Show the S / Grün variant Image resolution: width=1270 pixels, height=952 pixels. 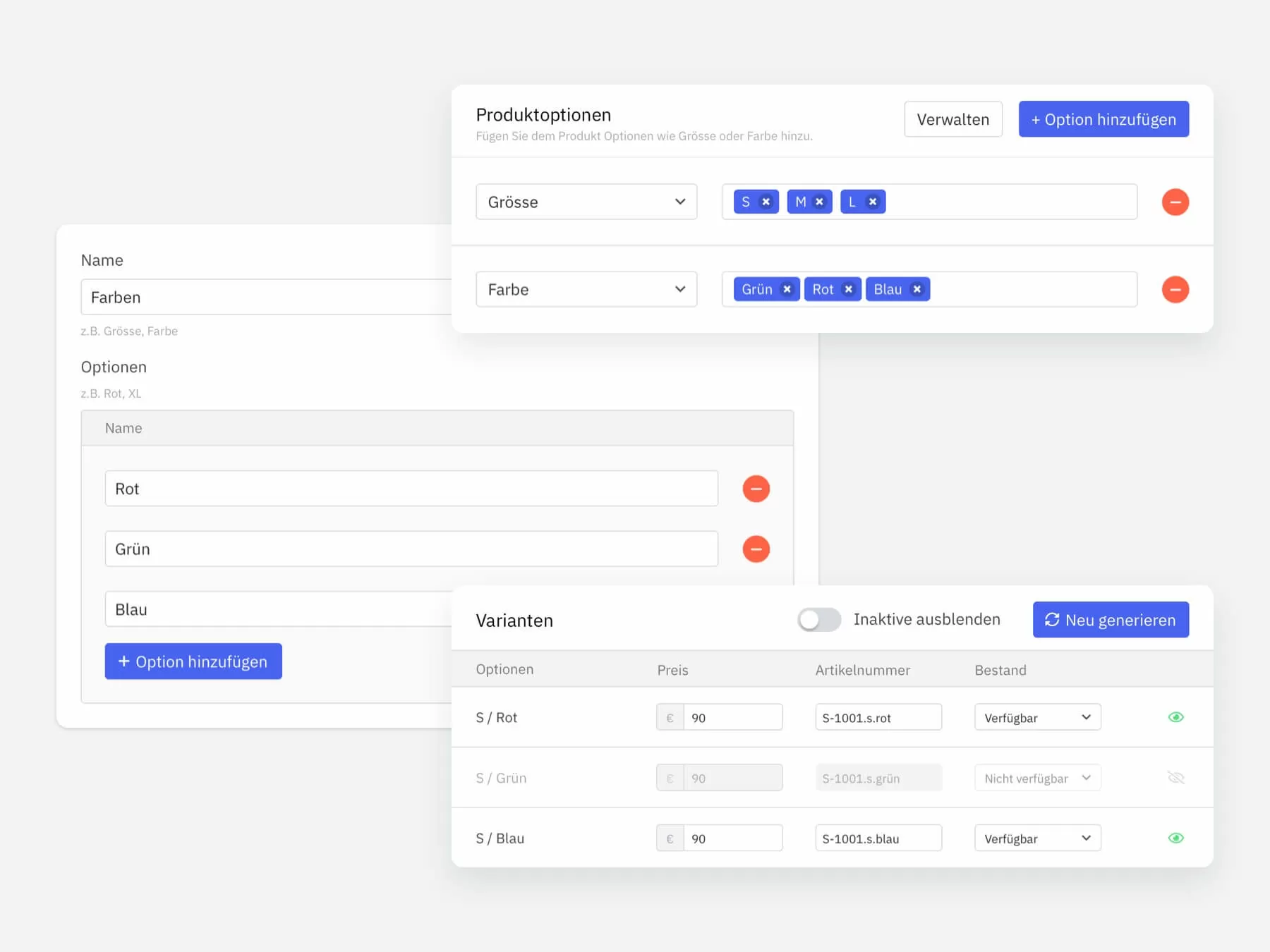(x=1175, y=778)
